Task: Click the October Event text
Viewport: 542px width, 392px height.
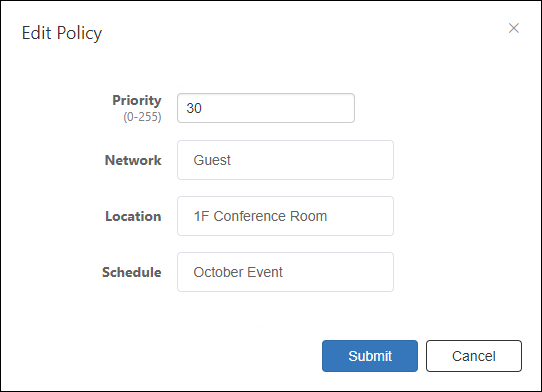Action: pyautogui.click(x=238, y=272)
